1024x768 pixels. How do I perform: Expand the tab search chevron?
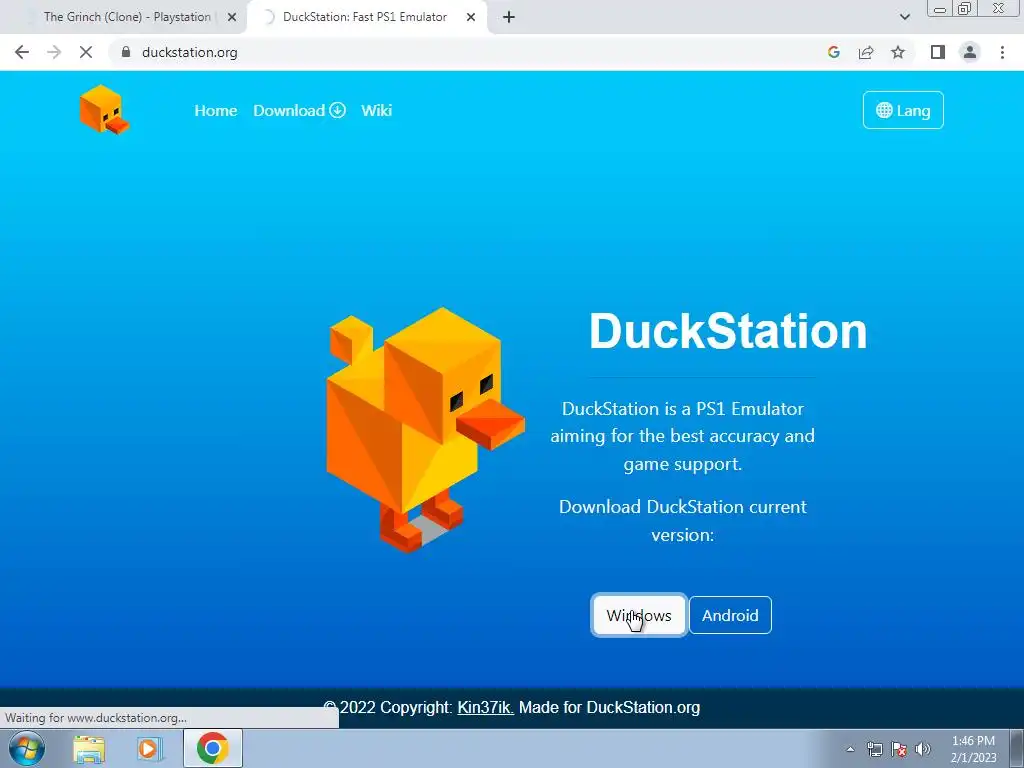(904, 17)
